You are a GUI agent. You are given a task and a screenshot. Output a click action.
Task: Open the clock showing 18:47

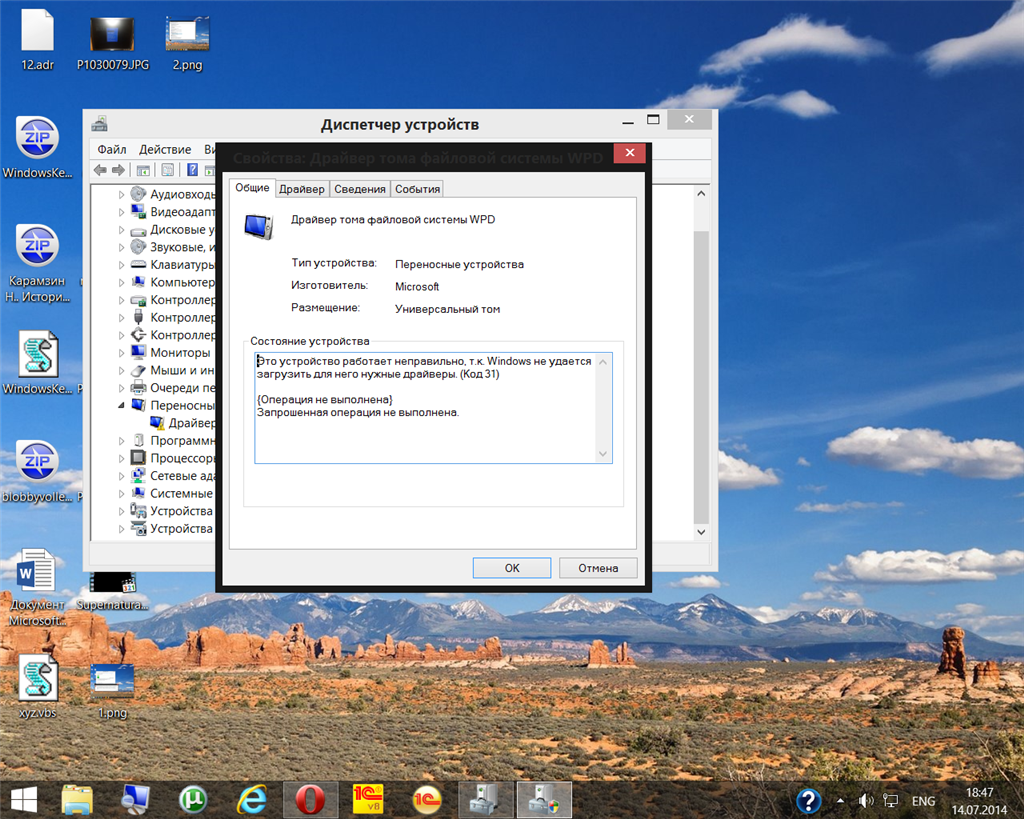coord(980,801)
